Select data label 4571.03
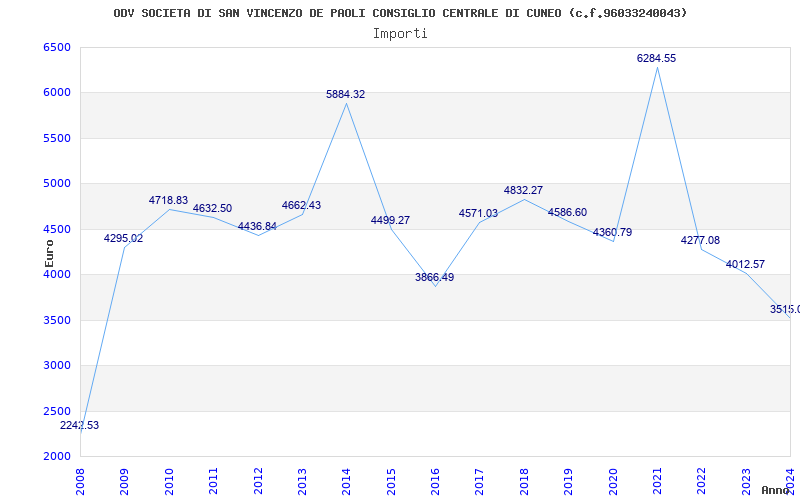 (478, 214)
